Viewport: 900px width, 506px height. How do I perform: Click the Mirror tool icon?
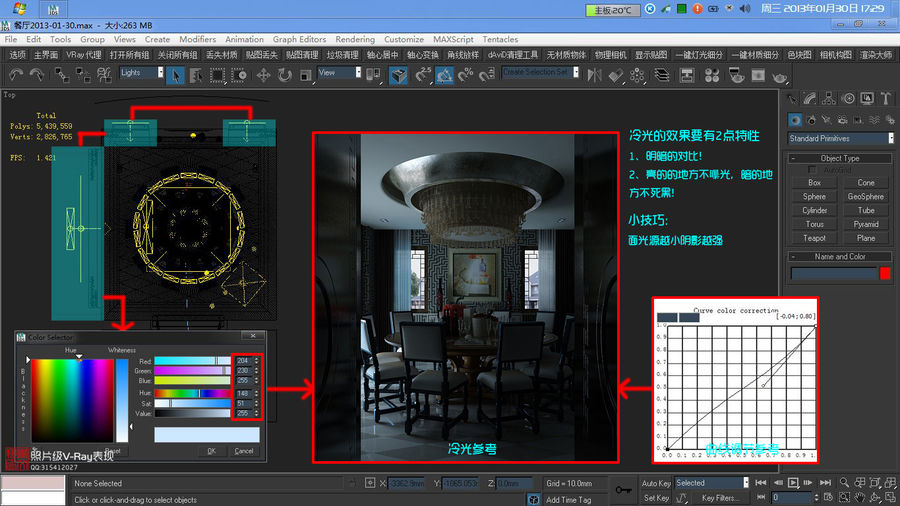coord(595,75)
